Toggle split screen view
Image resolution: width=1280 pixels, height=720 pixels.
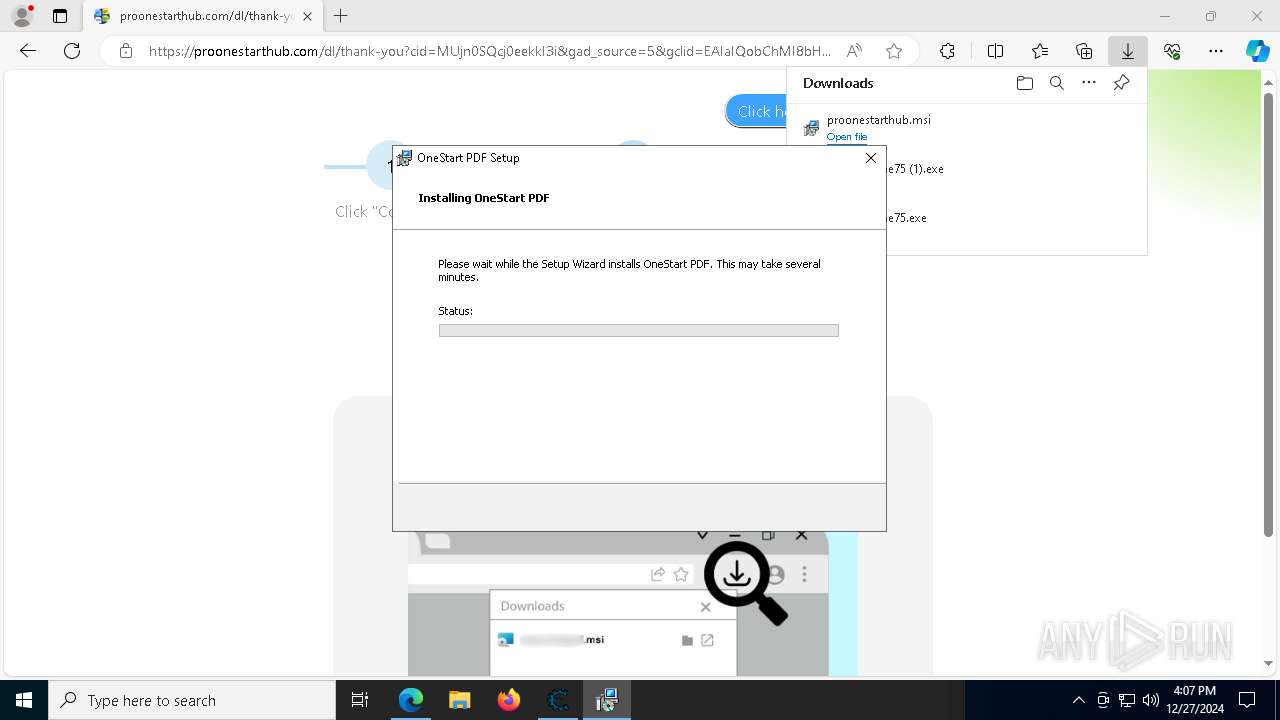pos(995,51)
